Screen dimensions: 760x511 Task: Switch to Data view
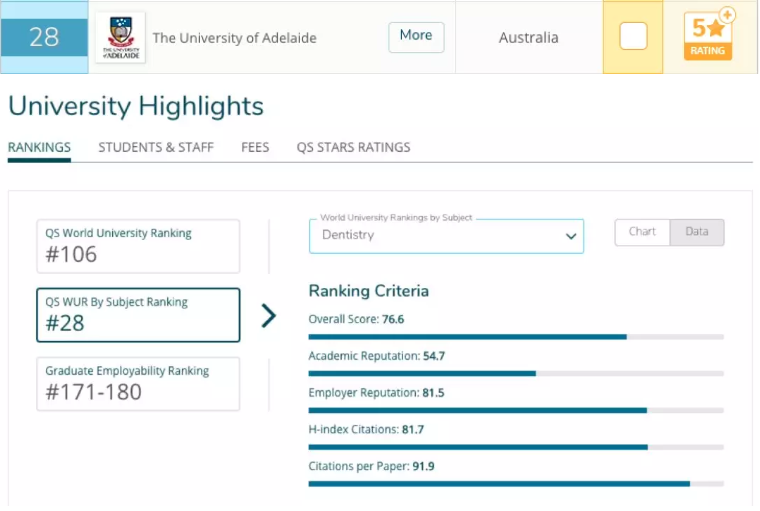coord(696,232)
